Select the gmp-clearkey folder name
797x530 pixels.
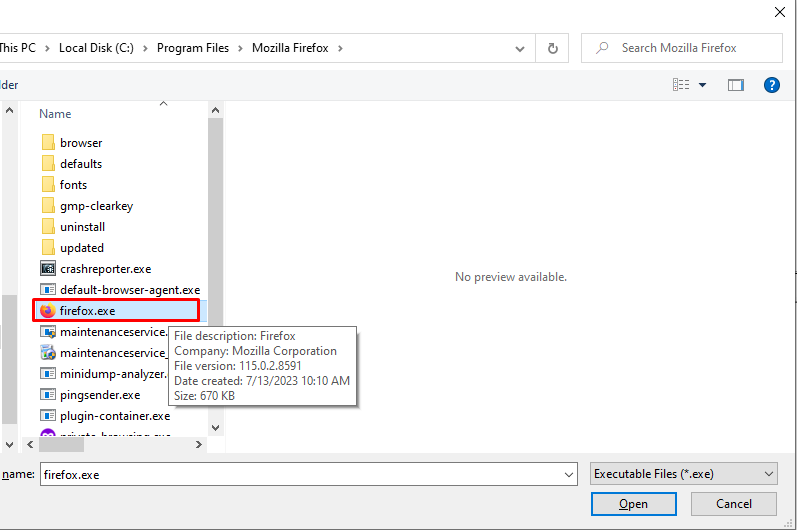(97, 206)
